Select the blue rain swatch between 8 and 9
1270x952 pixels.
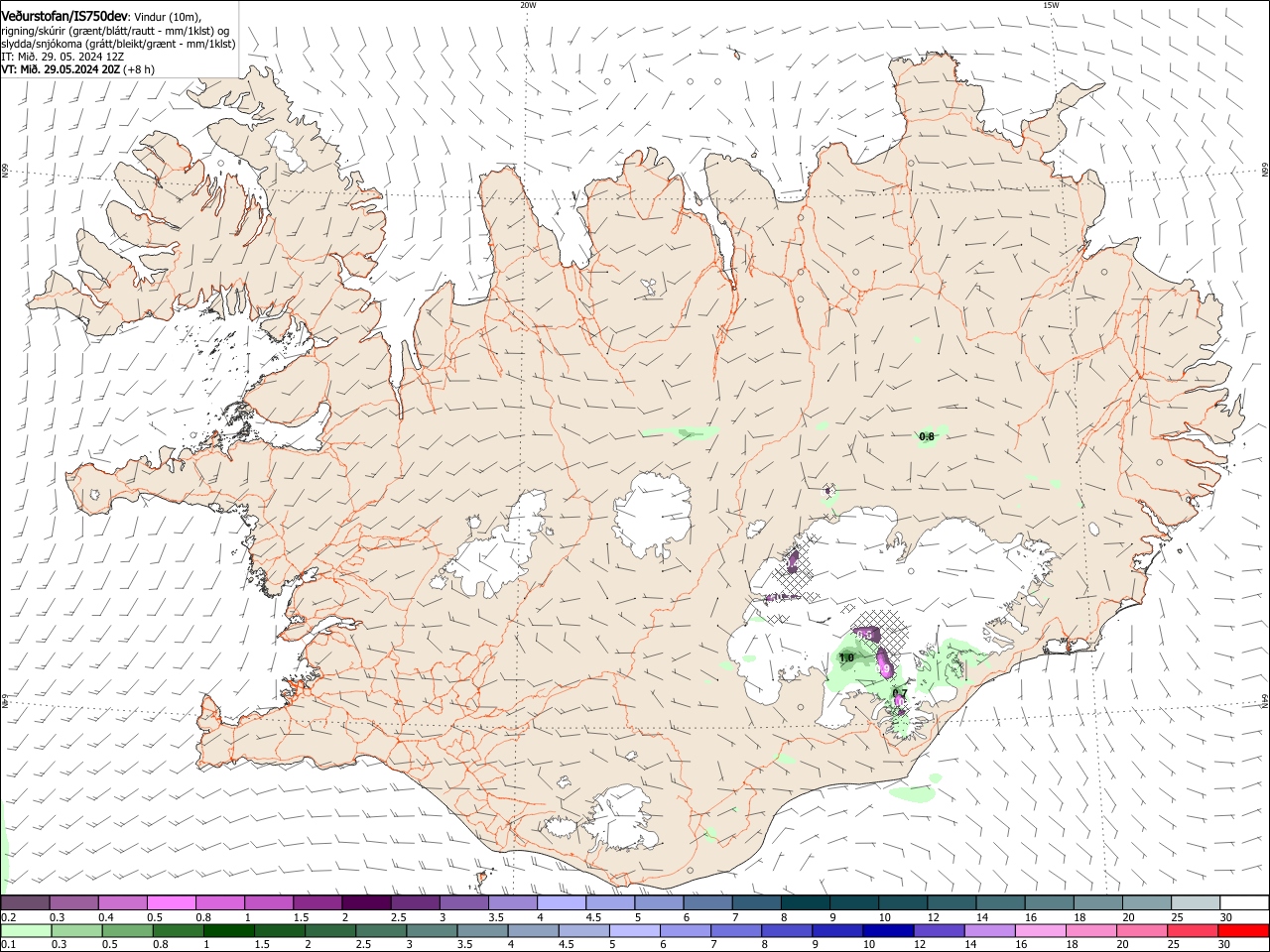786,931
